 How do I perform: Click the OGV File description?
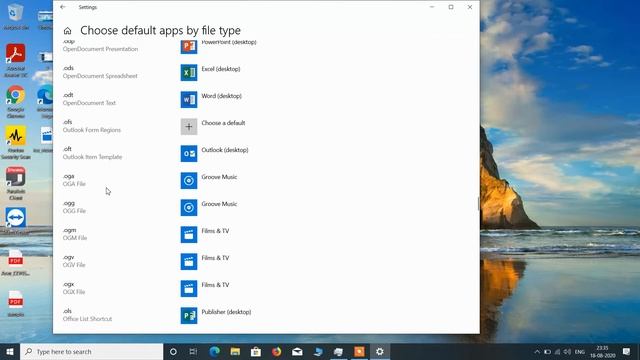coord(74,264)
